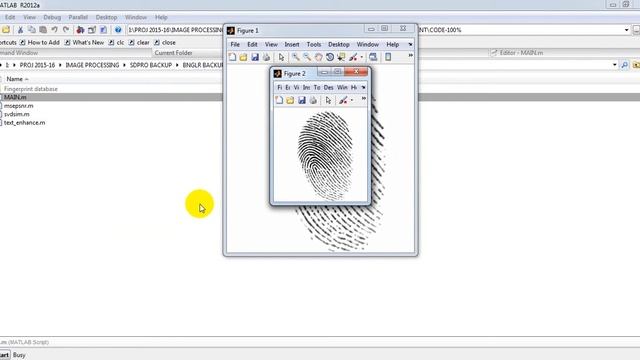This screenshot has width=640, height=360.
Task: Expand Figure 1 menu bar overflow arrow
Action: click(x=410, y=44)
